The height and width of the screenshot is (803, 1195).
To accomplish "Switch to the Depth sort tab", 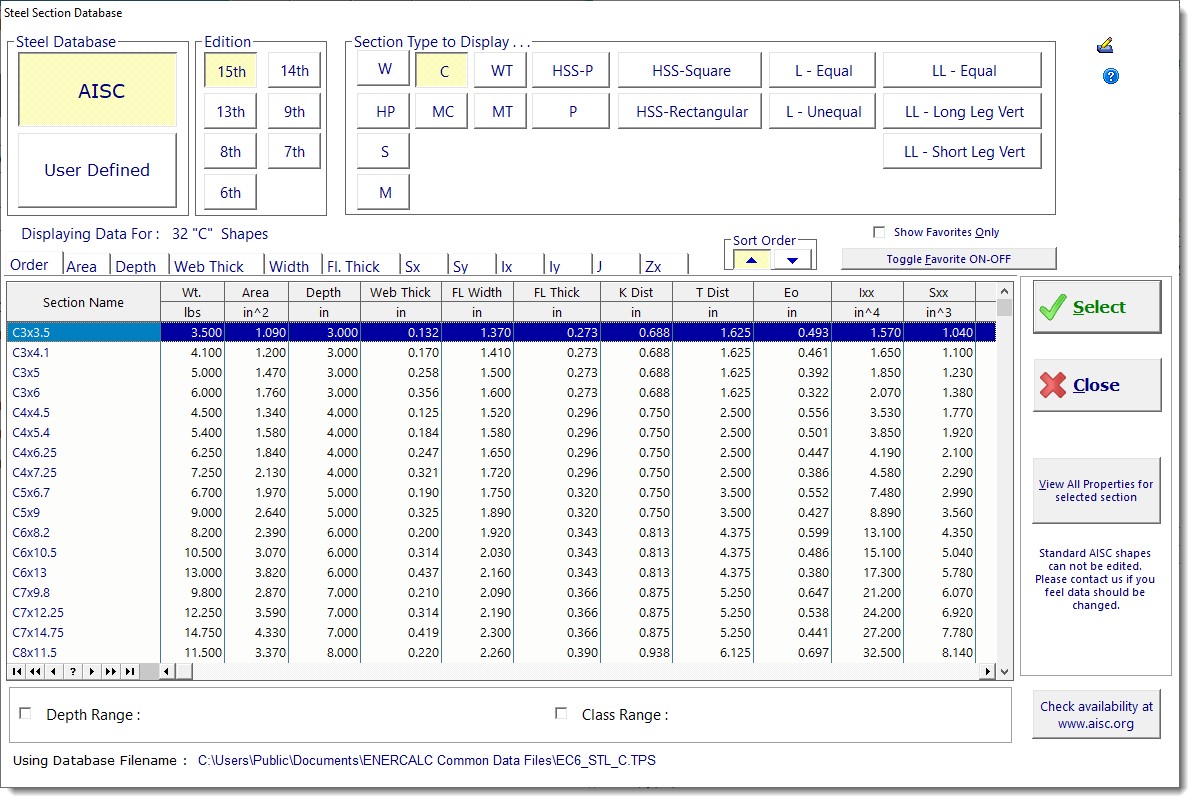I will click(136, 266).
